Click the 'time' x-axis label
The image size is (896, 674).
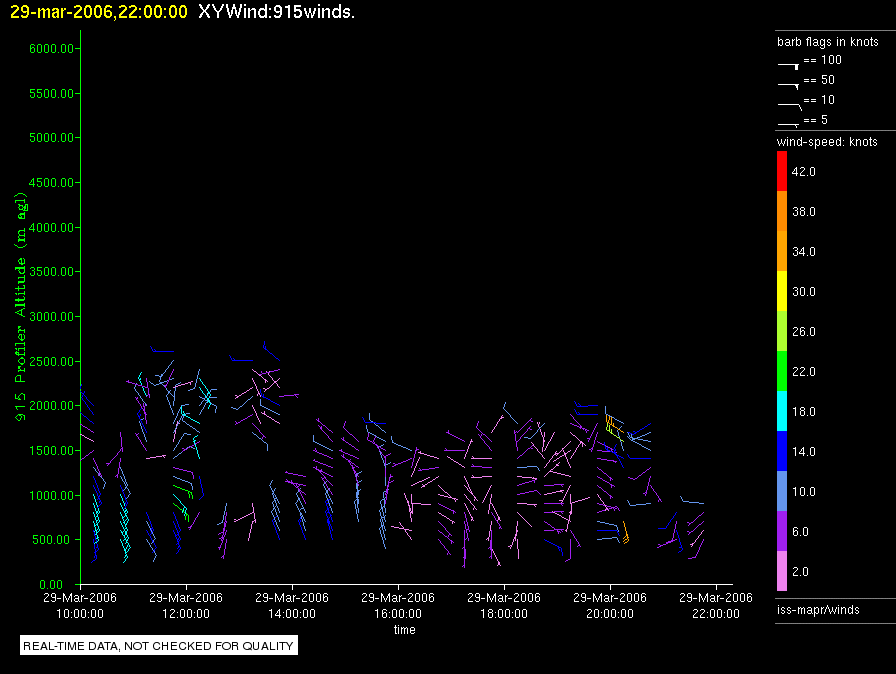pyautogui.click(x=405, y=630)
